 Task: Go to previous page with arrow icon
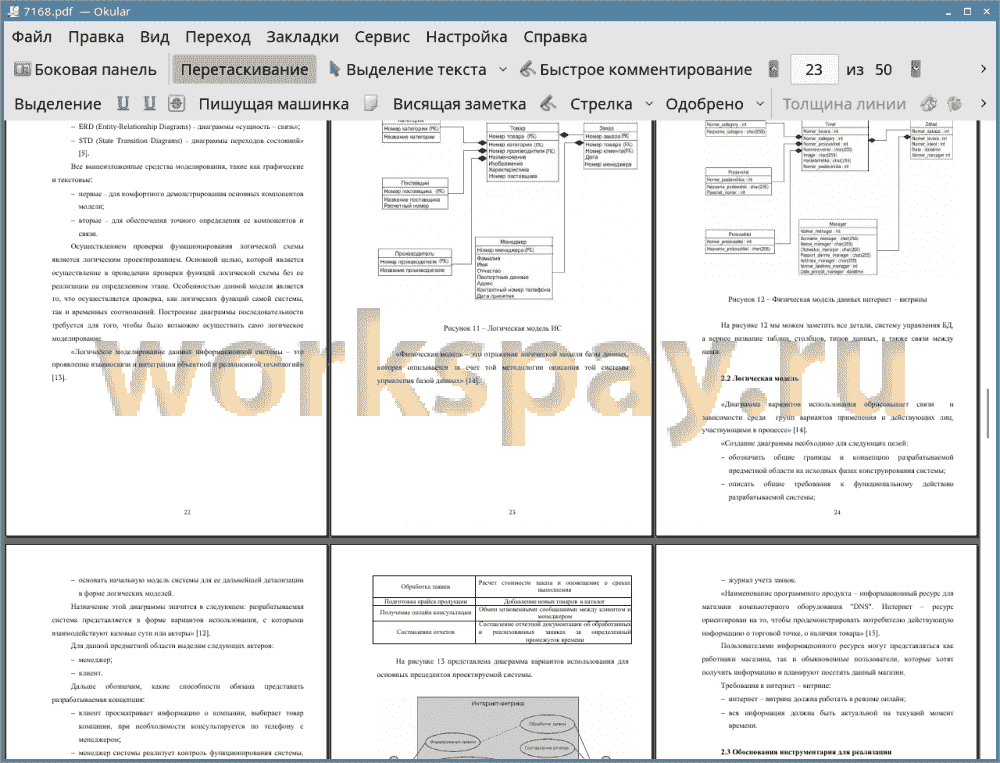pos(774,69)
